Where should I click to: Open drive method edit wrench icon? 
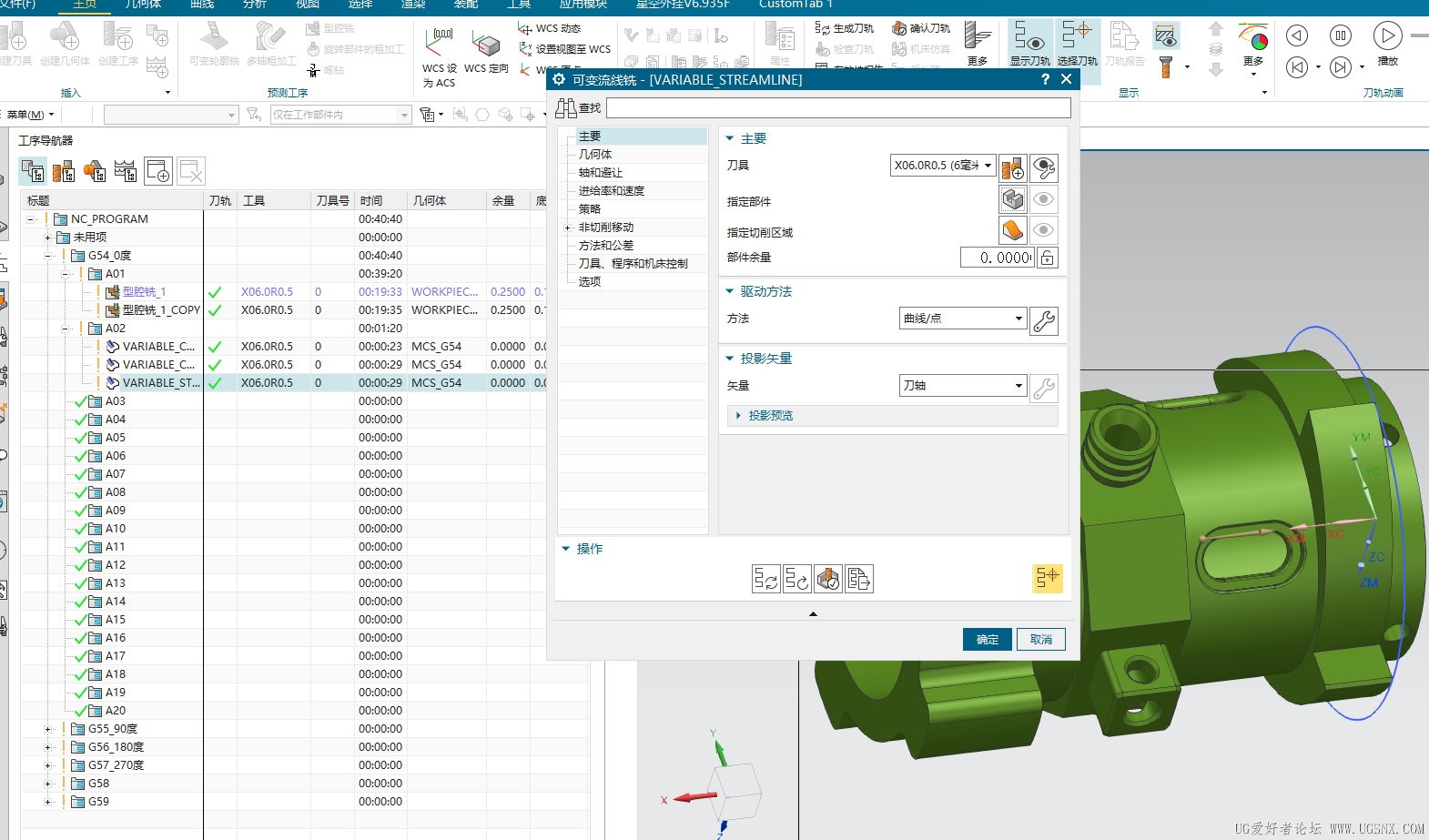point(1044,320)
